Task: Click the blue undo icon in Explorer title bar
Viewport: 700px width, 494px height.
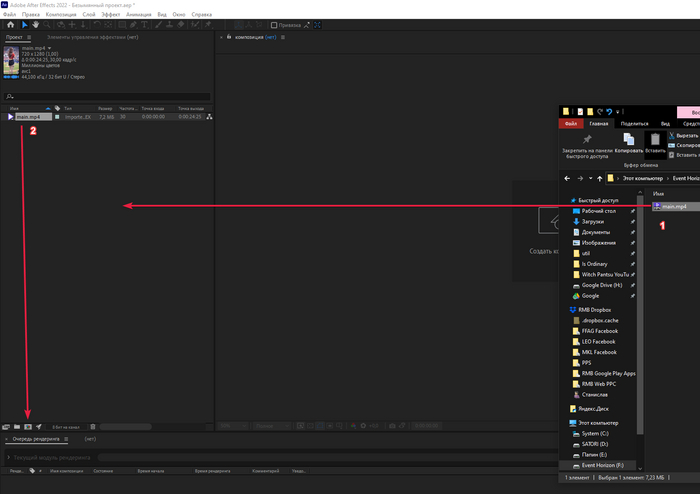Action: tap(609, 112)
